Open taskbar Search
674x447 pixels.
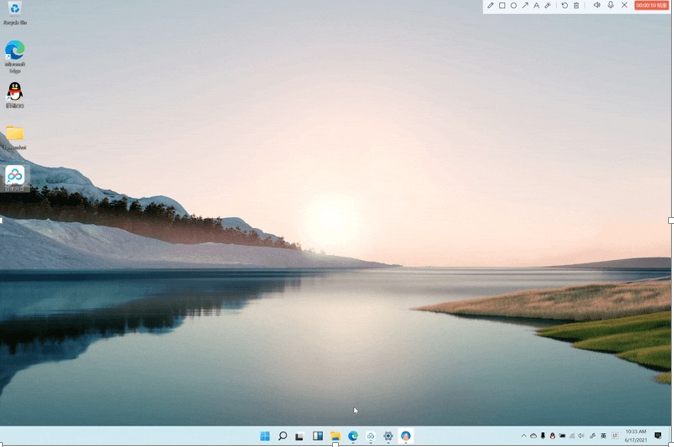click(283, 436)
